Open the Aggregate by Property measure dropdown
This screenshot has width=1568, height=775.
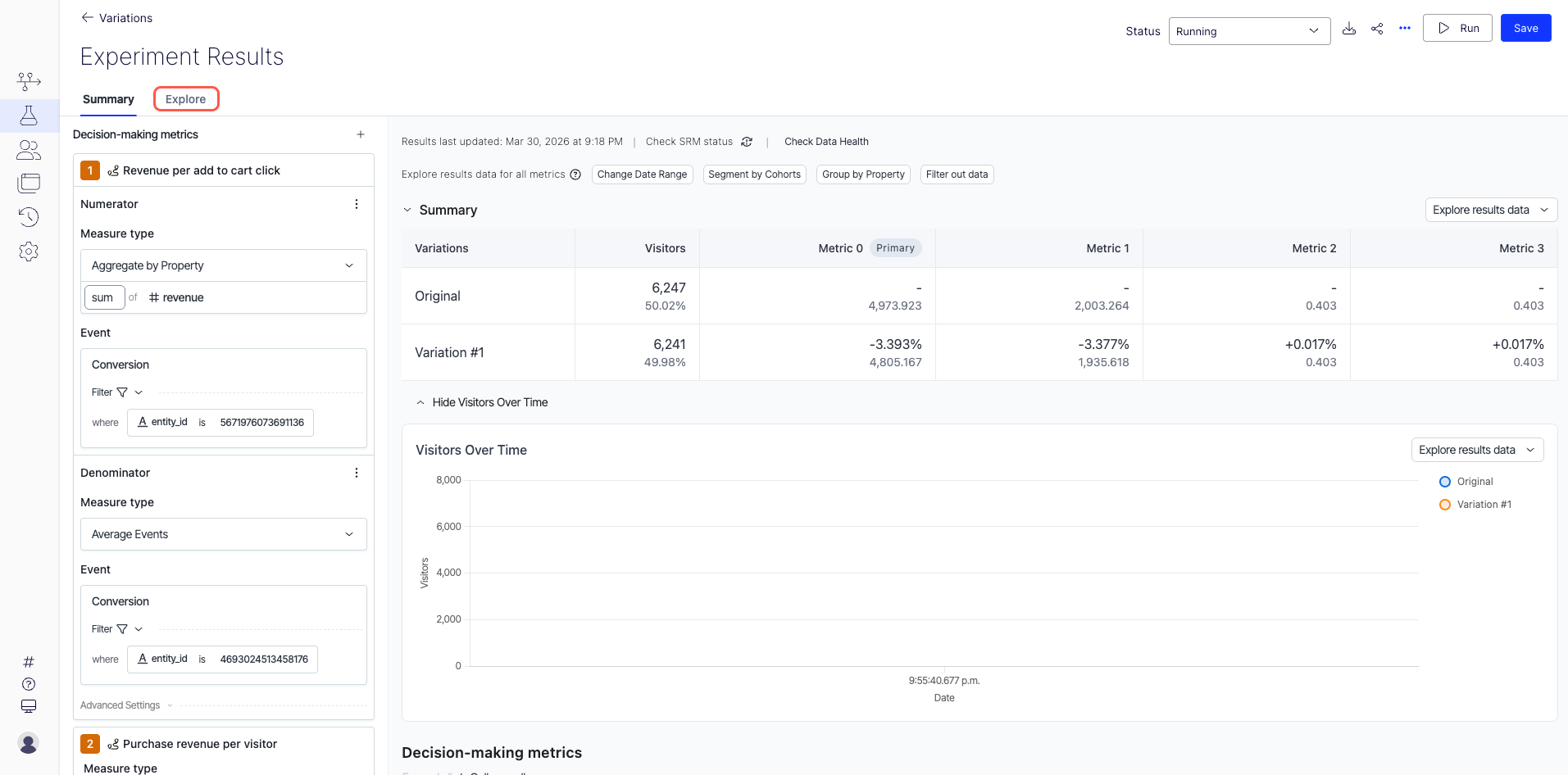click(223, 265)
